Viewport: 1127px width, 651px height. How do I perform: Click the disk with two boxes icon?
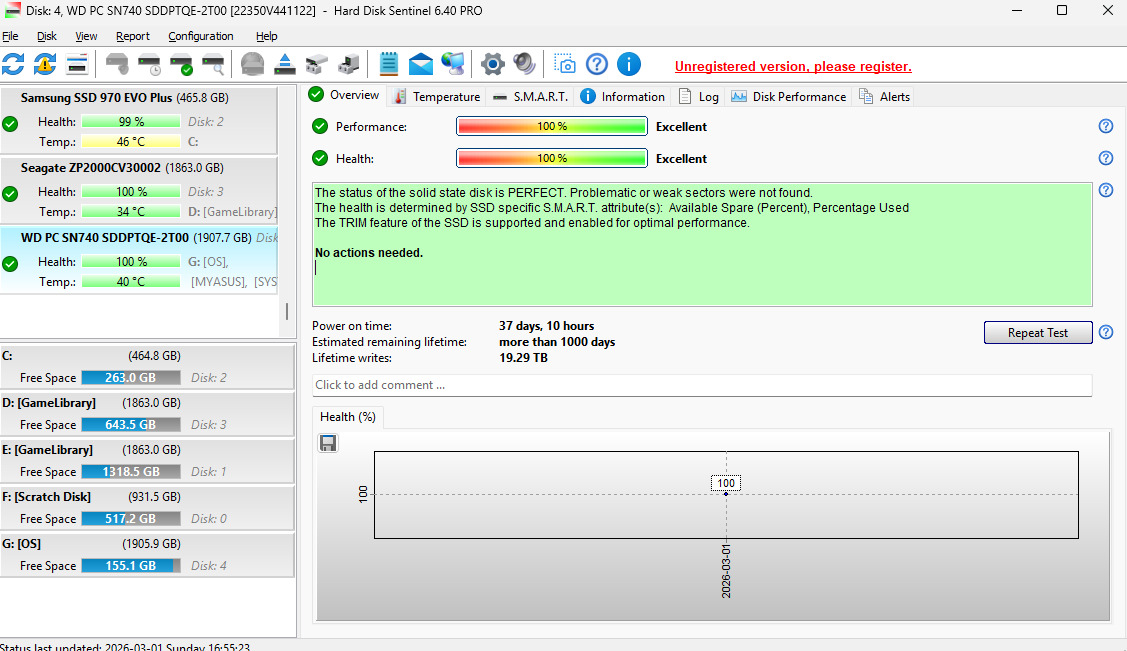click(x=316, y=64)
